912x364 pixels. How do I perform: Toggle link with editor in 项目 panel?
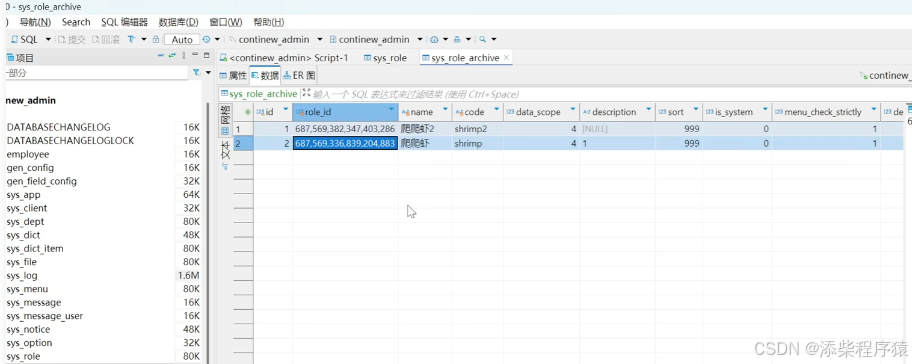(172, 56)
